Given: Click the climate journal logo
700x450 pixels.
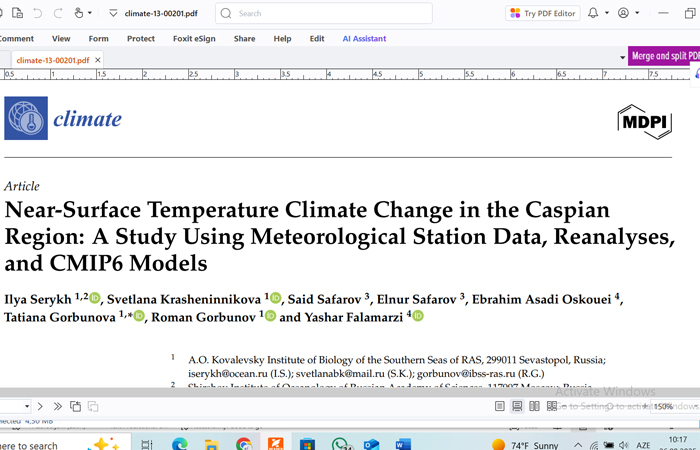Looking at the screenshot, I should [63, 118].
